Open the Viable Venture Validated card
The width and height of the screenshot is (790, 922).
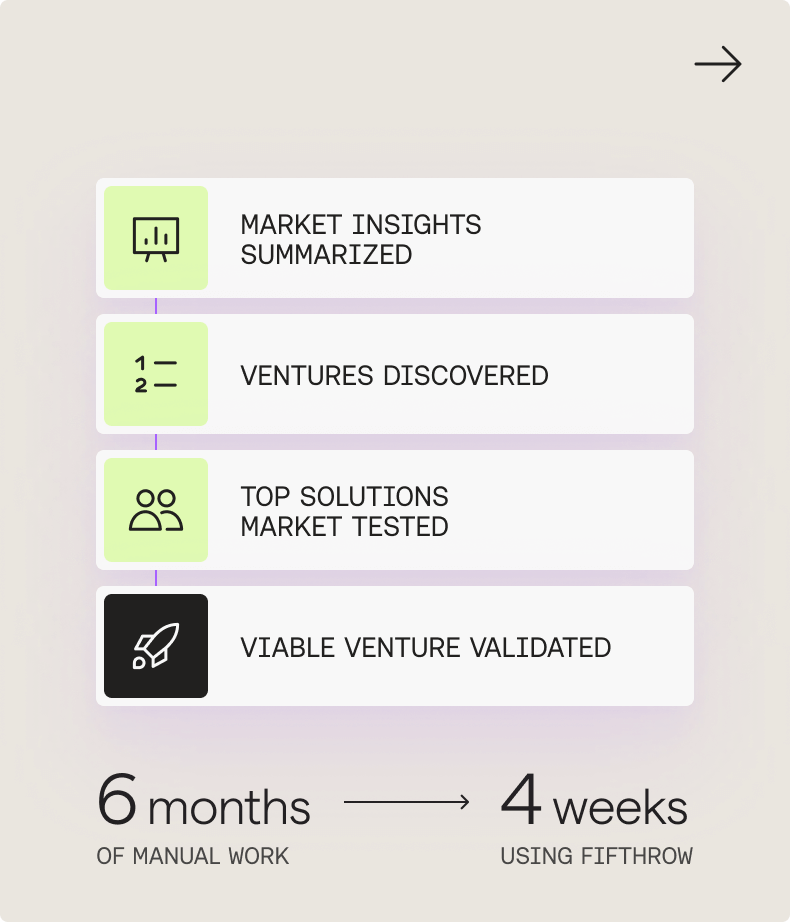click(395, 646)
